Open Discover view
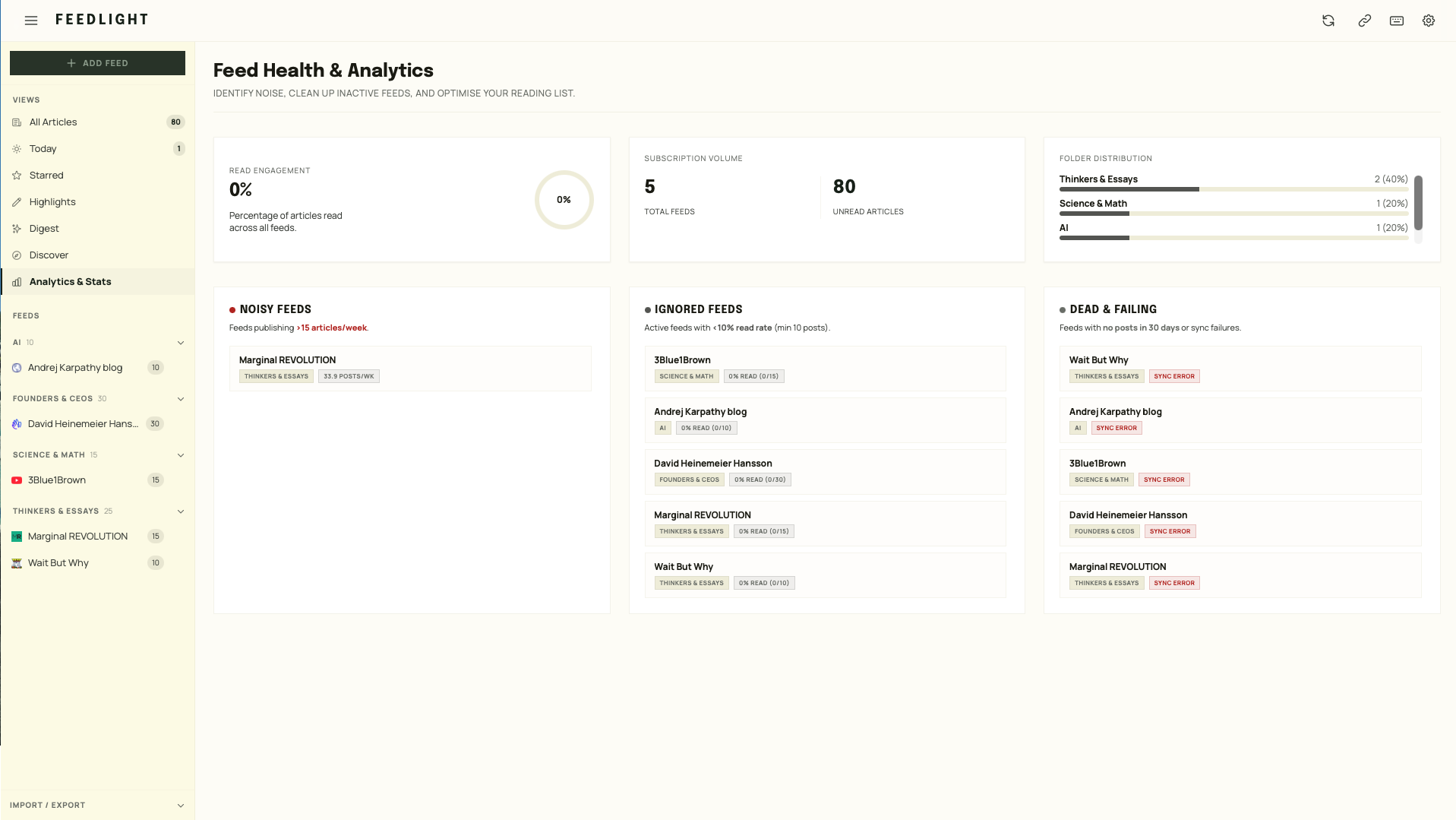 coord(97,255)
